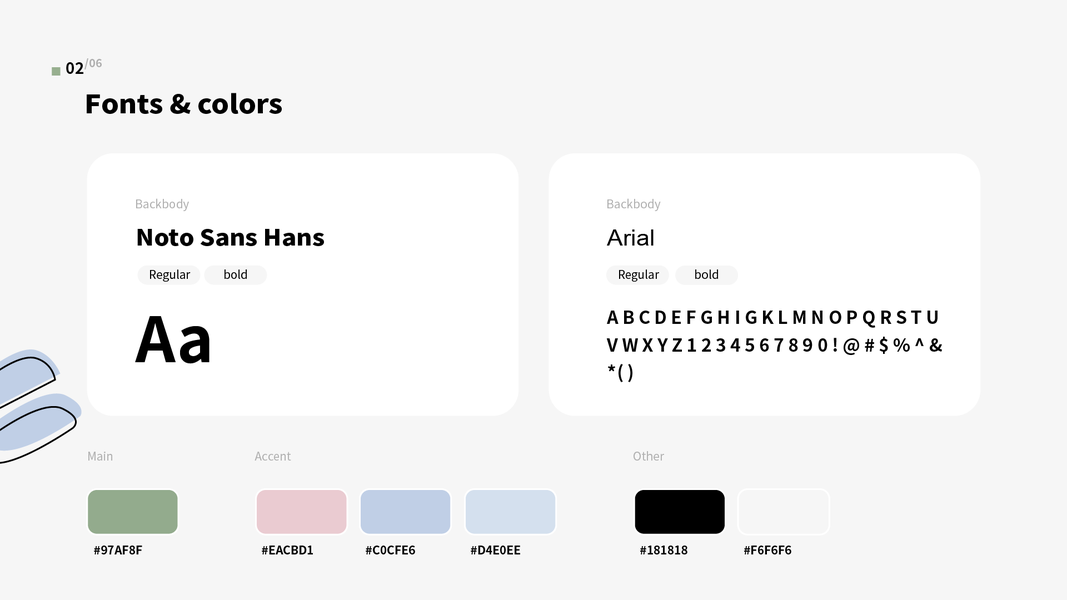This screenshot has width=1067, height=600.
Task: Select the bold pill under Noto Sans Hans
Action: pos(235,275)
